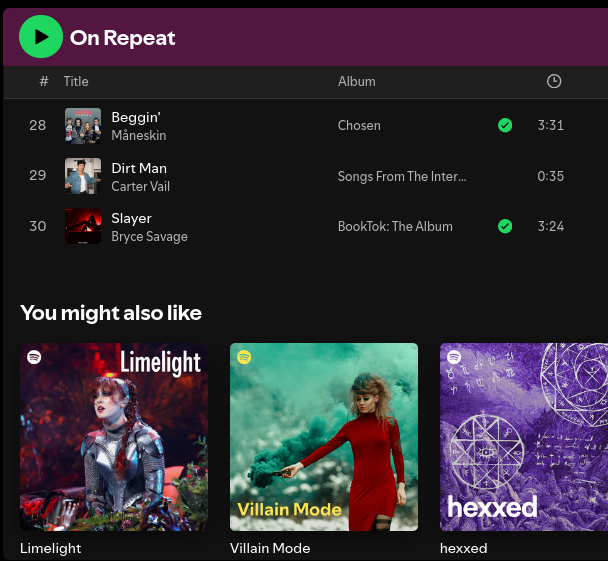Select the Dirt Man track title
This screenshot has width=608, height=561.
point(139,168)
